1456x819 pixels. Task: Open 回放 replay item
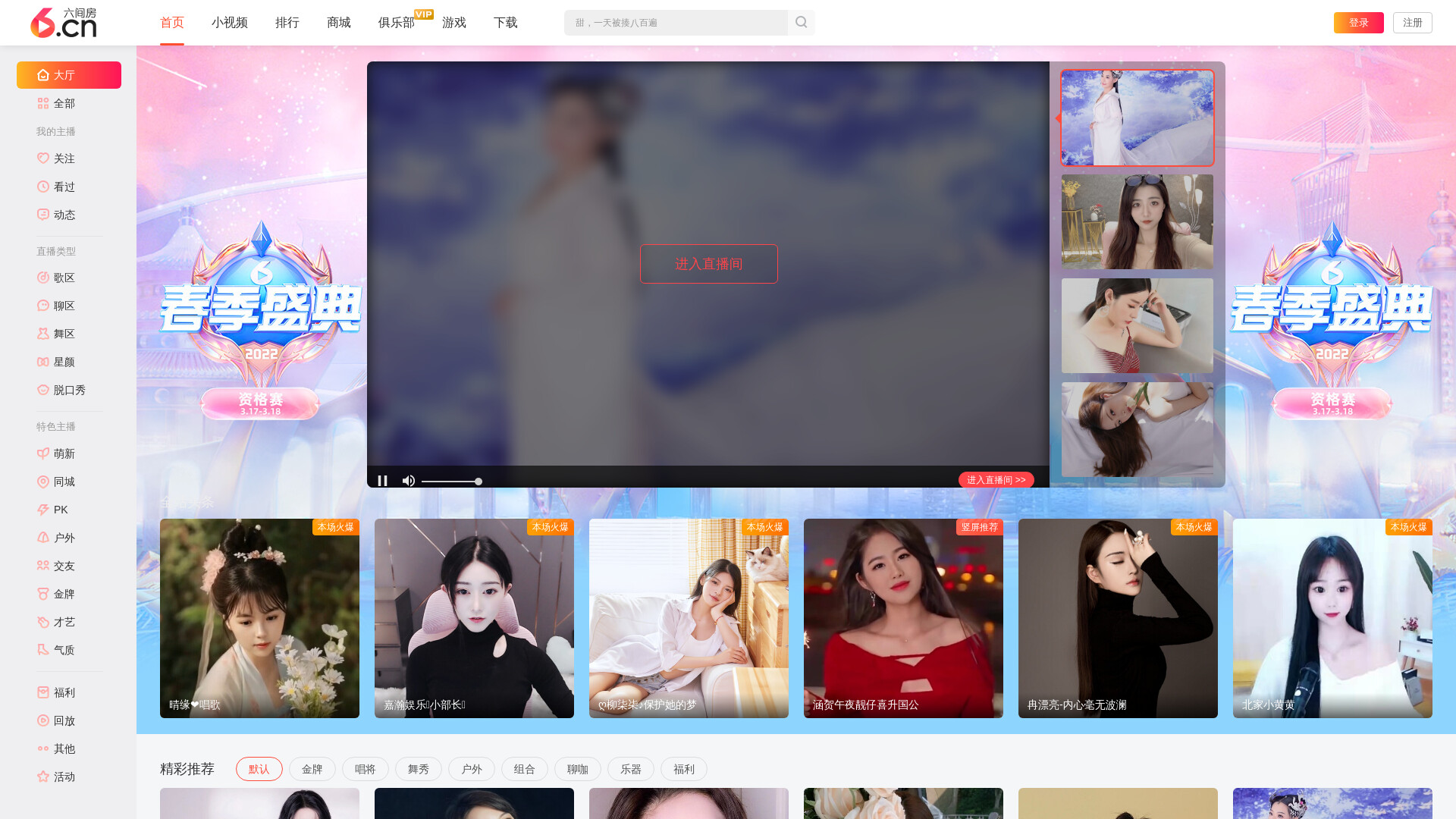coord(69,720)
